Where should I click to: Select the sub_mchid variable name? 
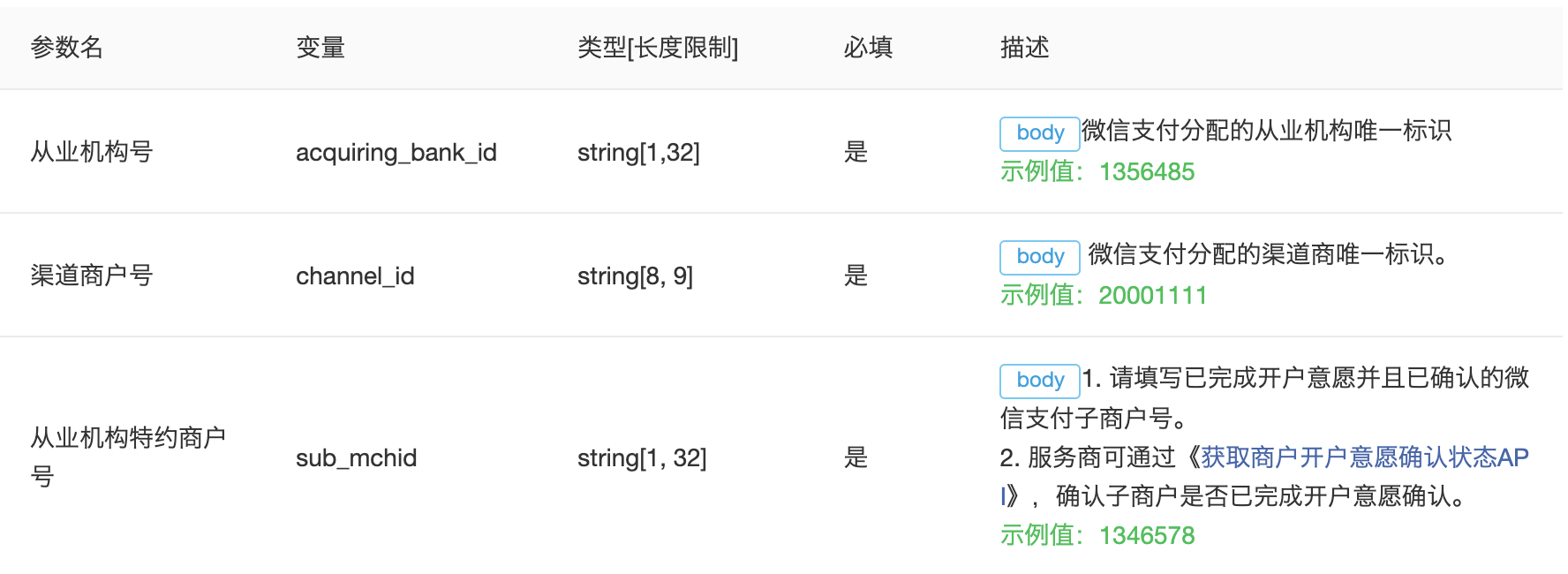[x=356, y=457]
